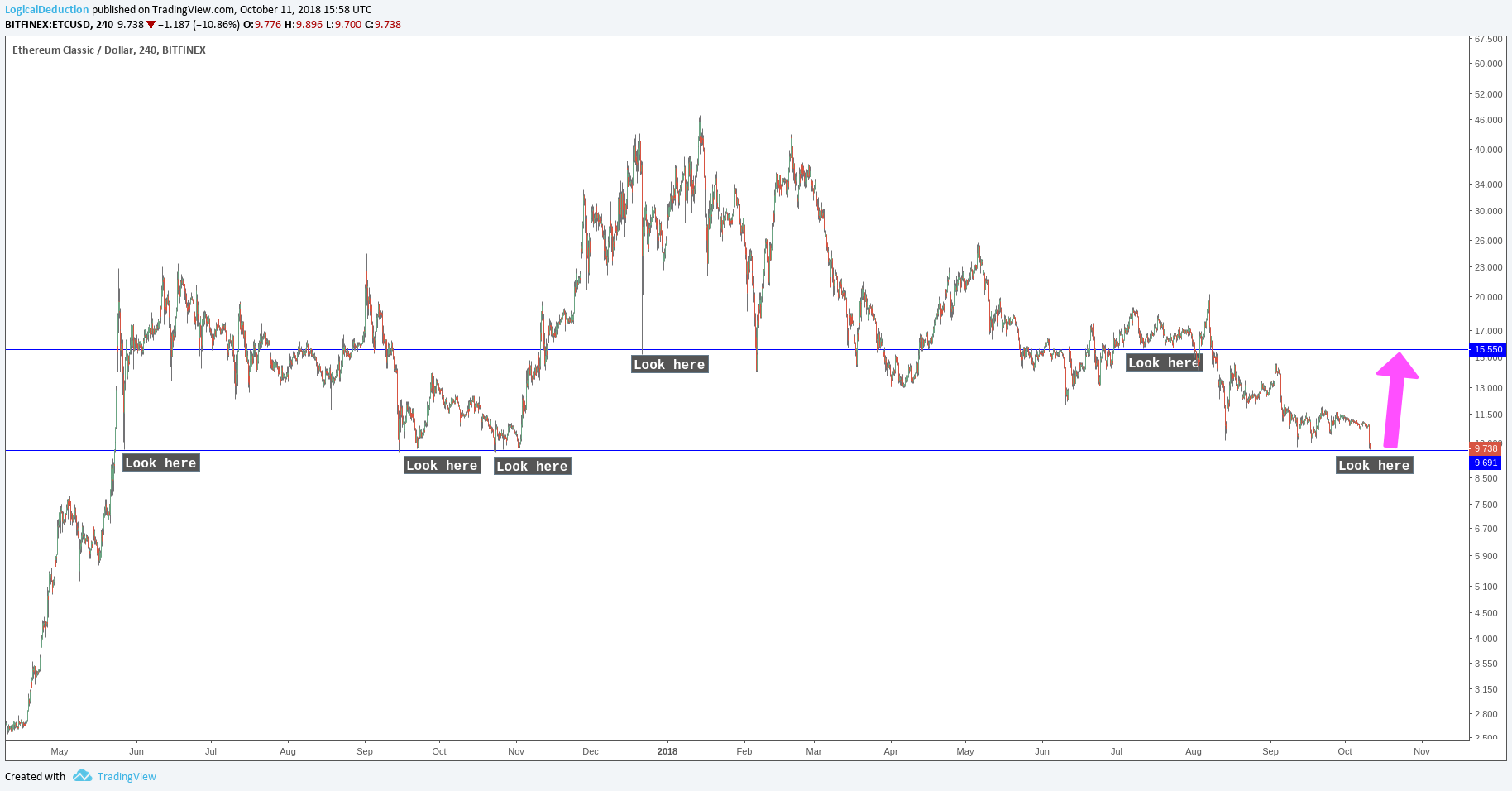1512x791 pixels.
Task: Click the 11.500 price axis label
Action: pos(1488,415)
